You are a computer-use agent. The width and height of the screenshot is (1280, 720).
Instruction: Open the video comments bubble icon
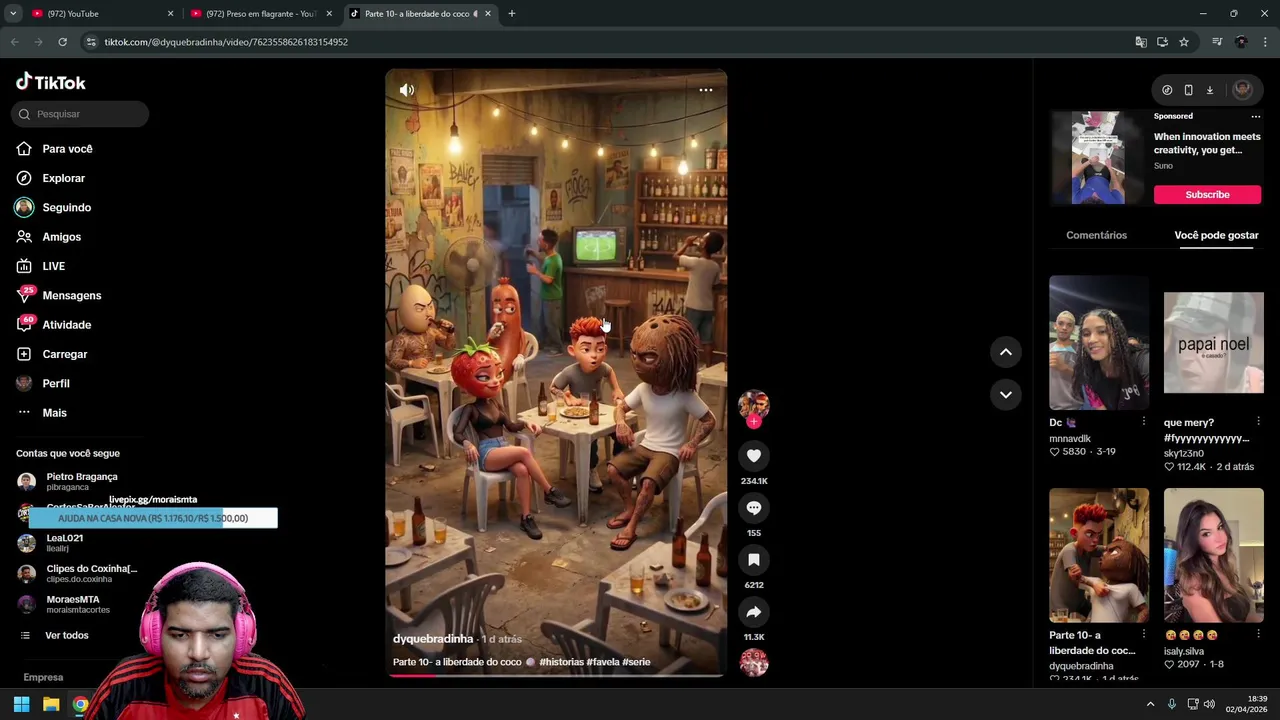coord(754,508)
